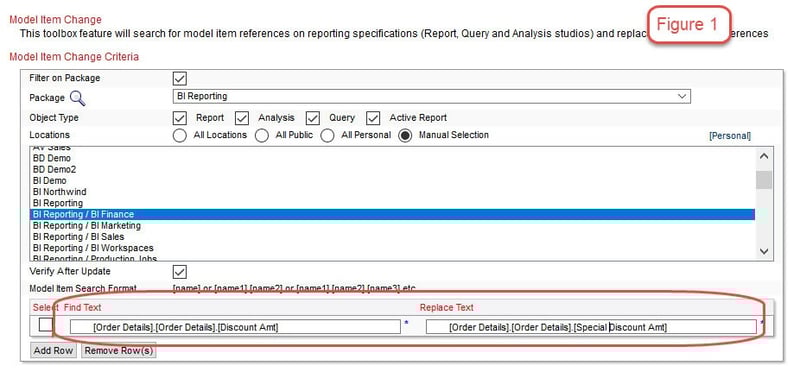This screenshot has height=372, width=800.
Task: Toggle the Verify After Update checkbox
Action: click(180, 271)
